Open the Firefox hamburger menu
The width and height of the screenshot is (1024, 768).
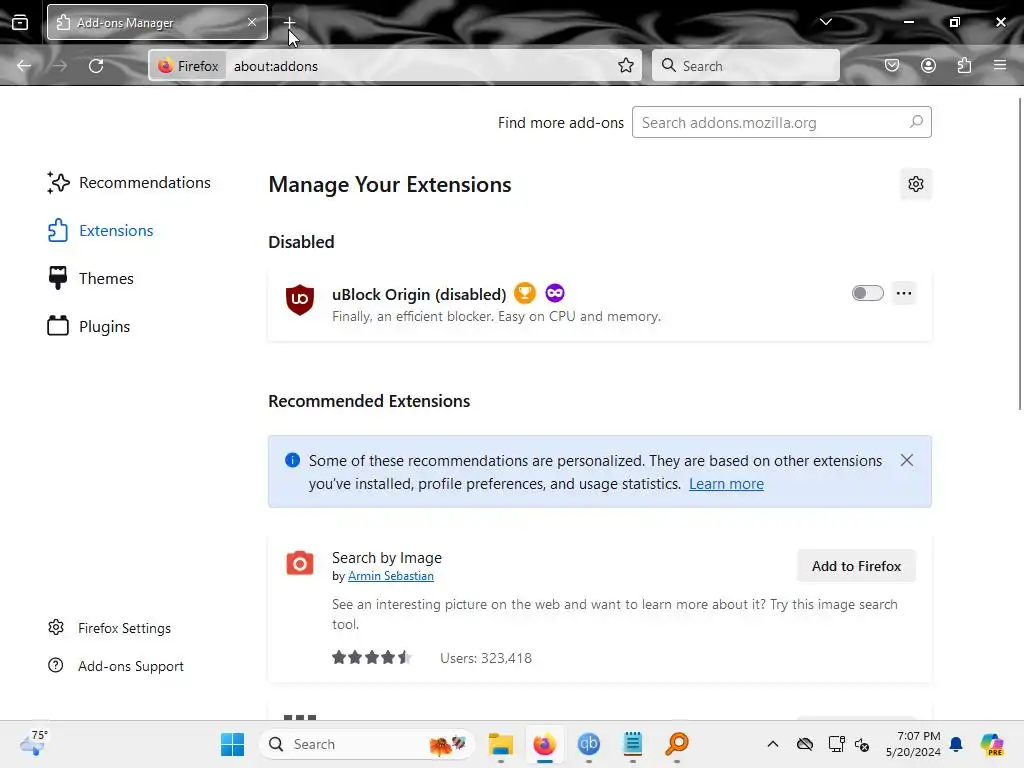[x=1000, y=66]
